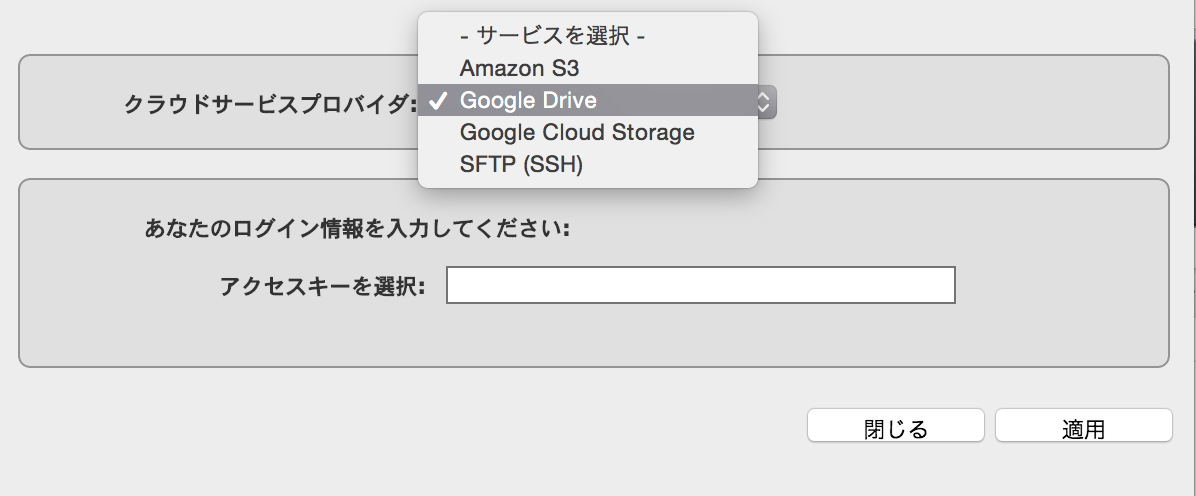Click empty area in provider group box
1196x496 pixels.
pos(969,103)
